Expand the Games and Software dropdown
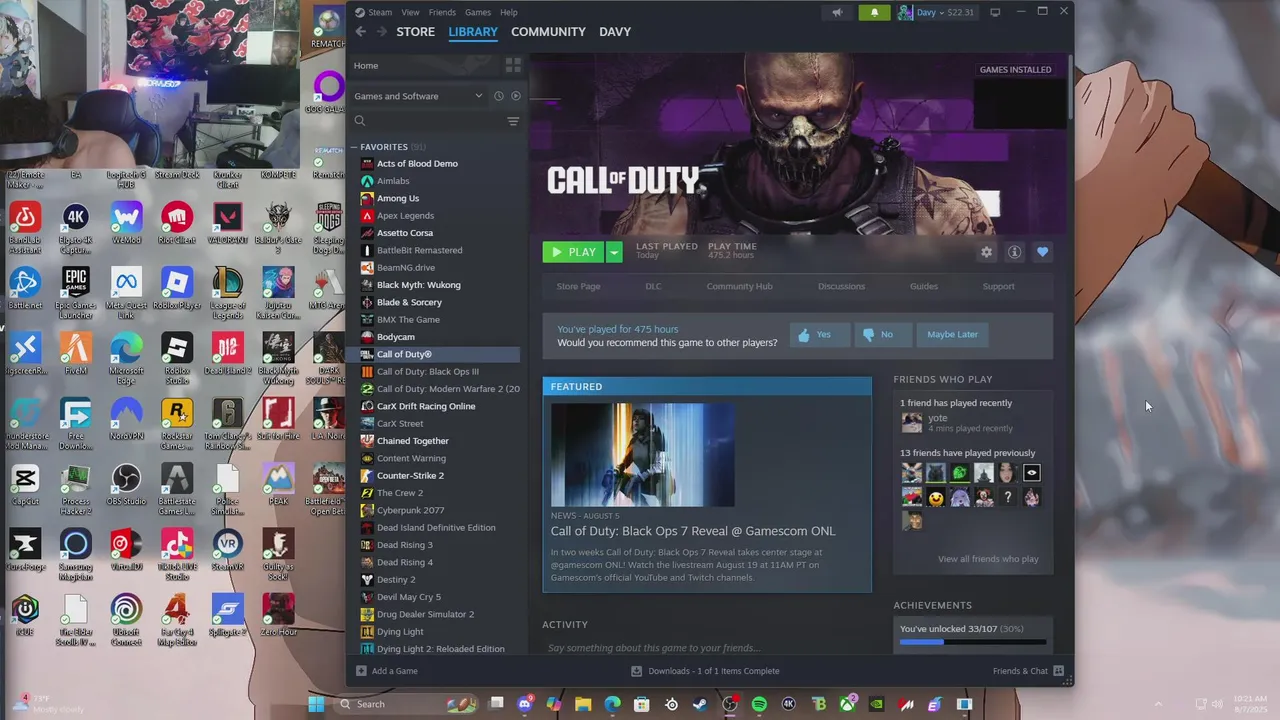Image resolution: width=1280 pixels, height=720 pixels. 418,96
